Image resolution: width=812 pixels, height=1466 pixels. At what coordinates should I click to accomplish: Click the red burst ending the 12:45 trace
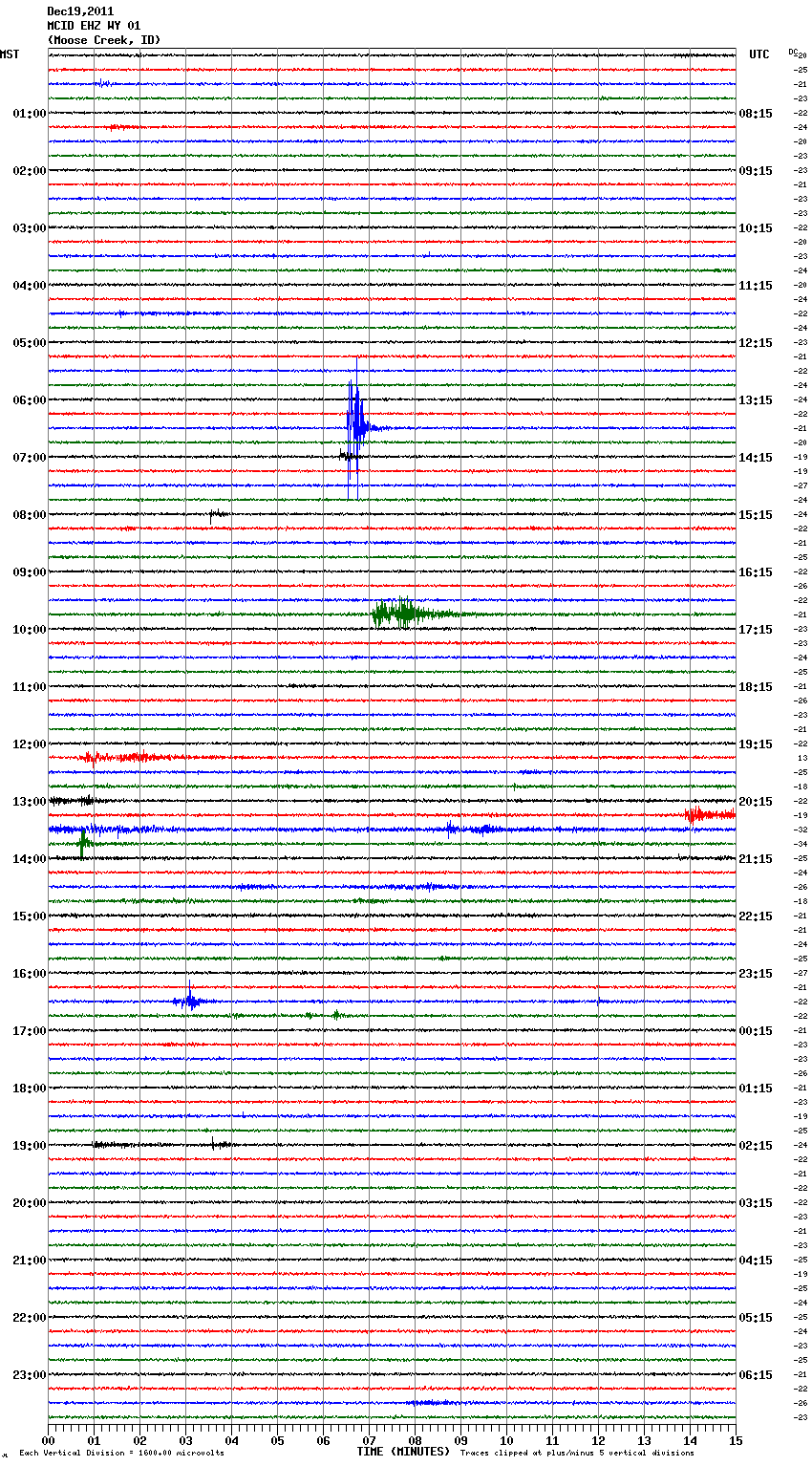(710, 814)
